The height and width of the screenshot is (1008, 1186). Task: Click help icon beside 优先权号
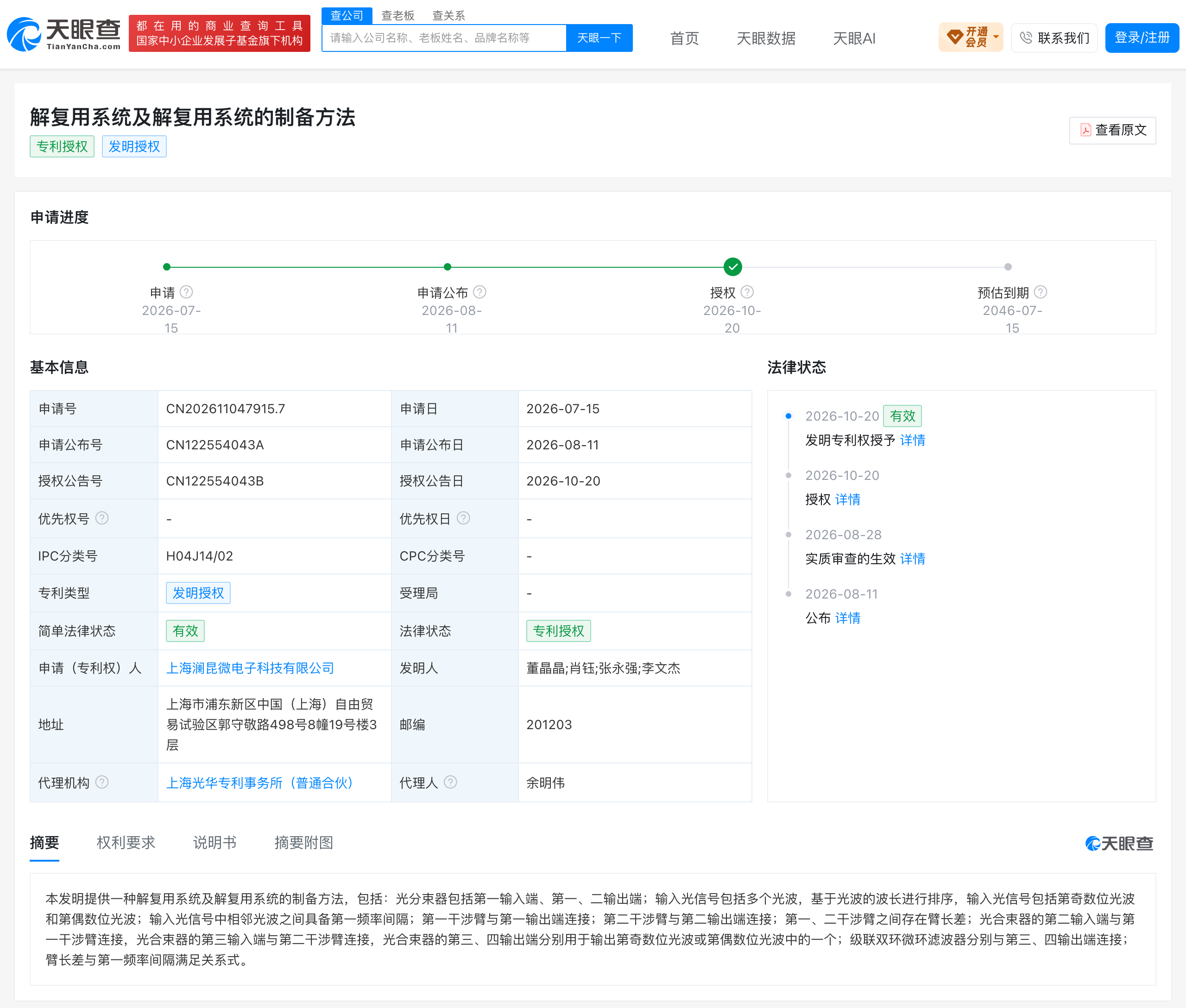[x=102, y=518]
